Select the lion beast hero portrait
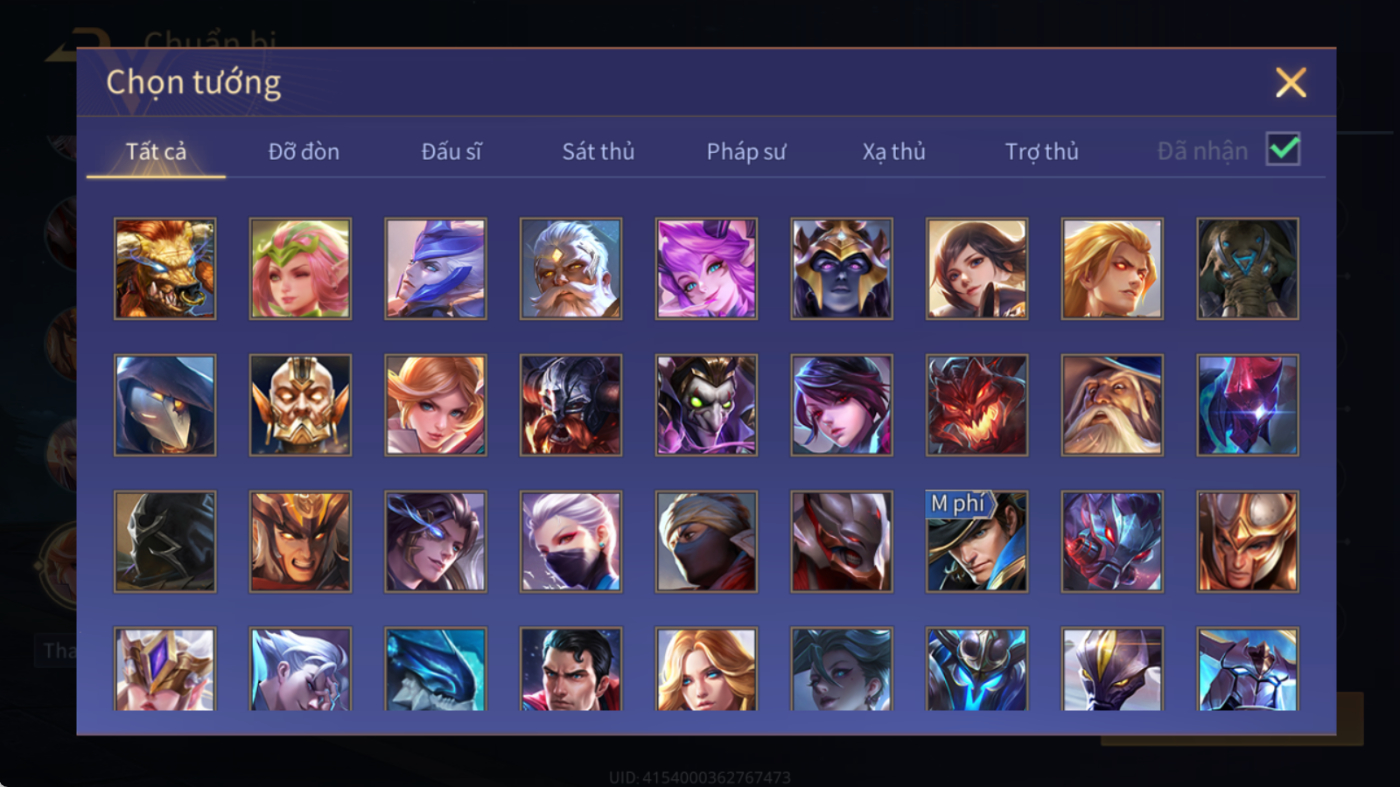 point(165,269)
